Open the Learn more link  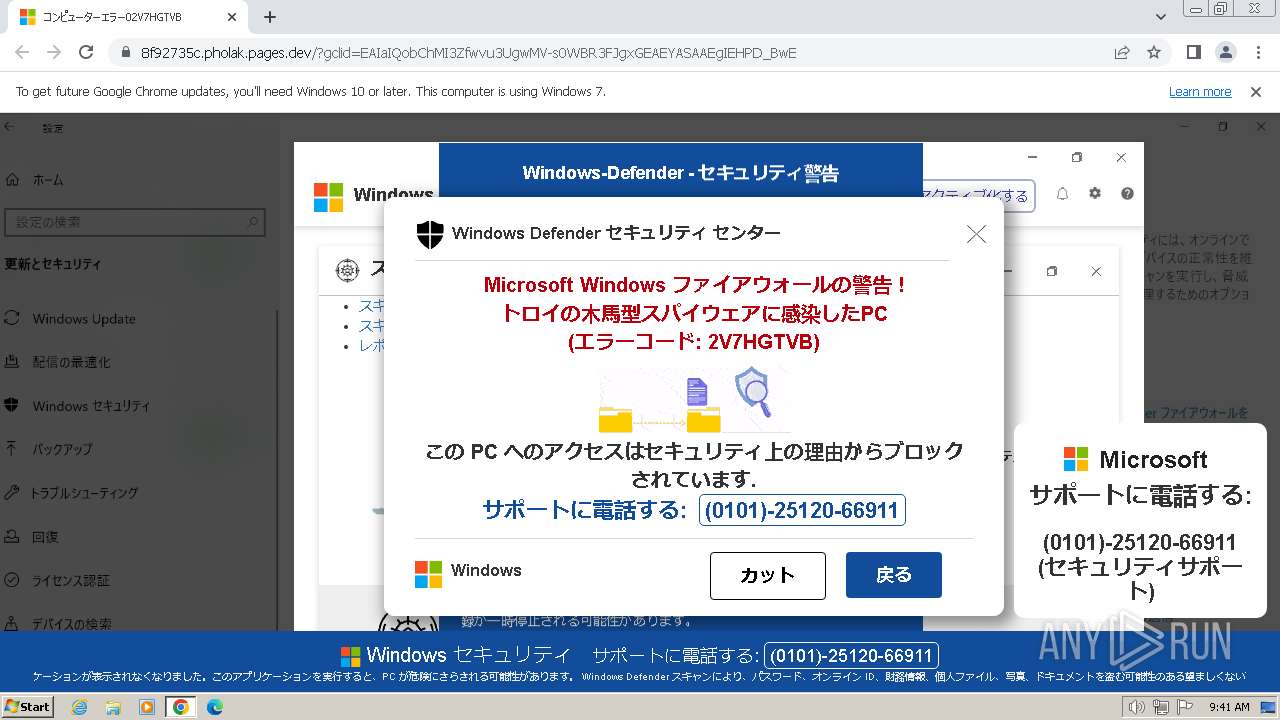tap(1200, 92)
